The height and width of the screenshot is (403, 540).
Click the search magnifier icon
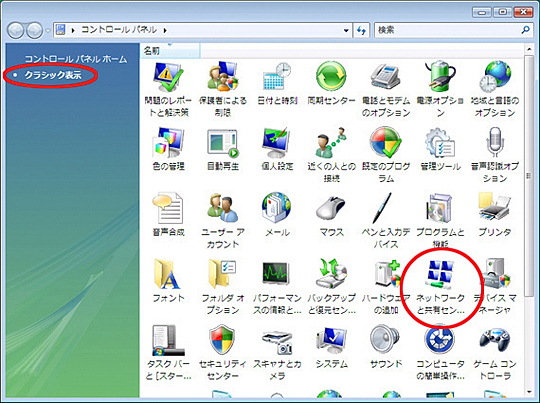point(525,30)
